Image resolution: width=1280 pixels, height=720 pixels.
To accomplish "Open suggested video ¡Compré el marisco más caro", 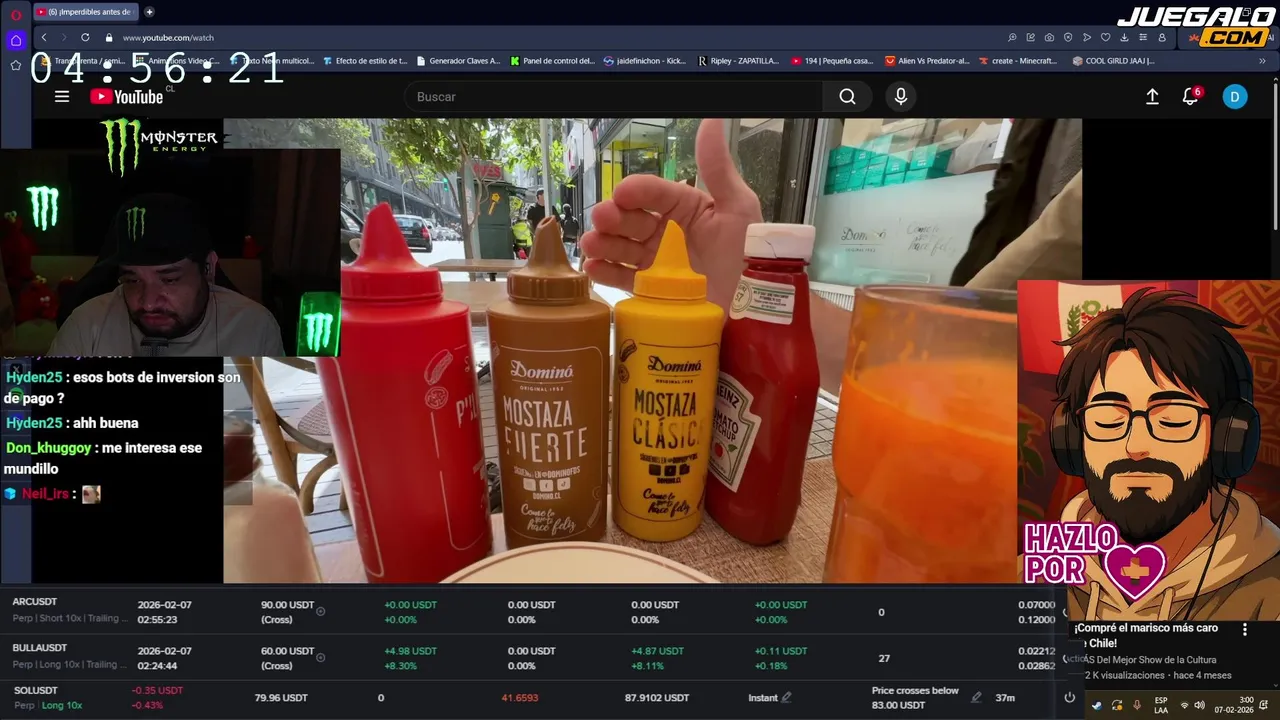I will (x=1145, y=635).
